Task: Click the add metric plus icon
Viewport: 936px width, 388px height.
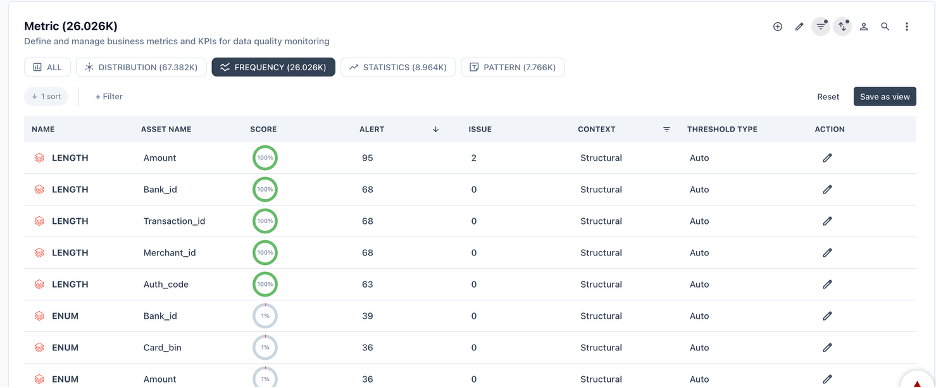Action: coord(777,26)
